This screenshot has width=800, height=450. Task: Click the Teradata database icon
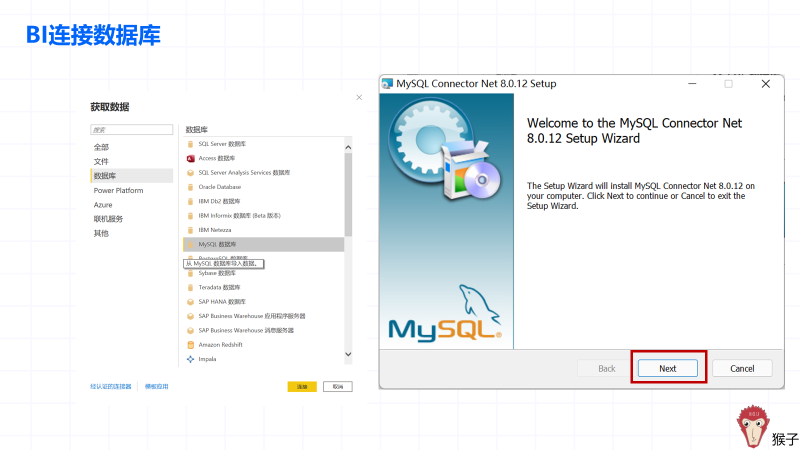[x=190, y=288]
